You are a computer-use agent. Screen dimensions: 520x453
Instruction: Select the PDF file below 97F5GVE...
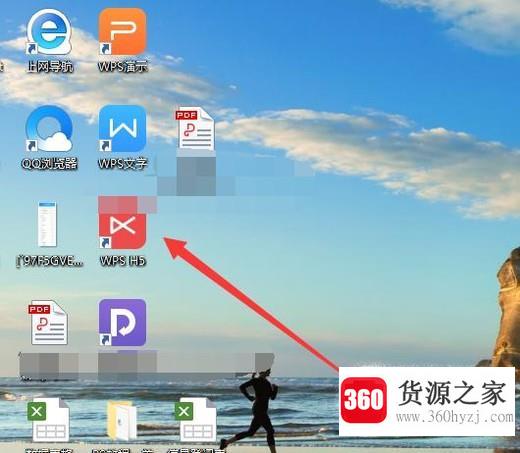pos(49,323)
